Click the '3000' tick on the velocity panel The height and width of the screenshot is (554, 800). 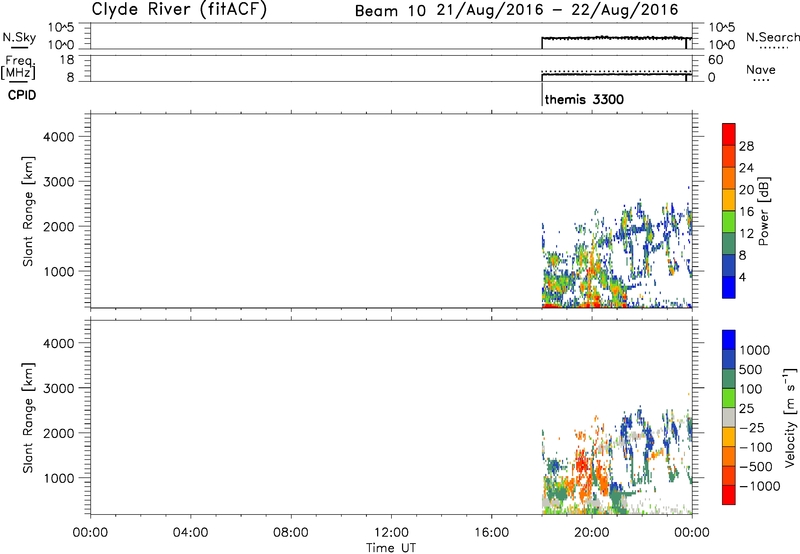(59, 388)
